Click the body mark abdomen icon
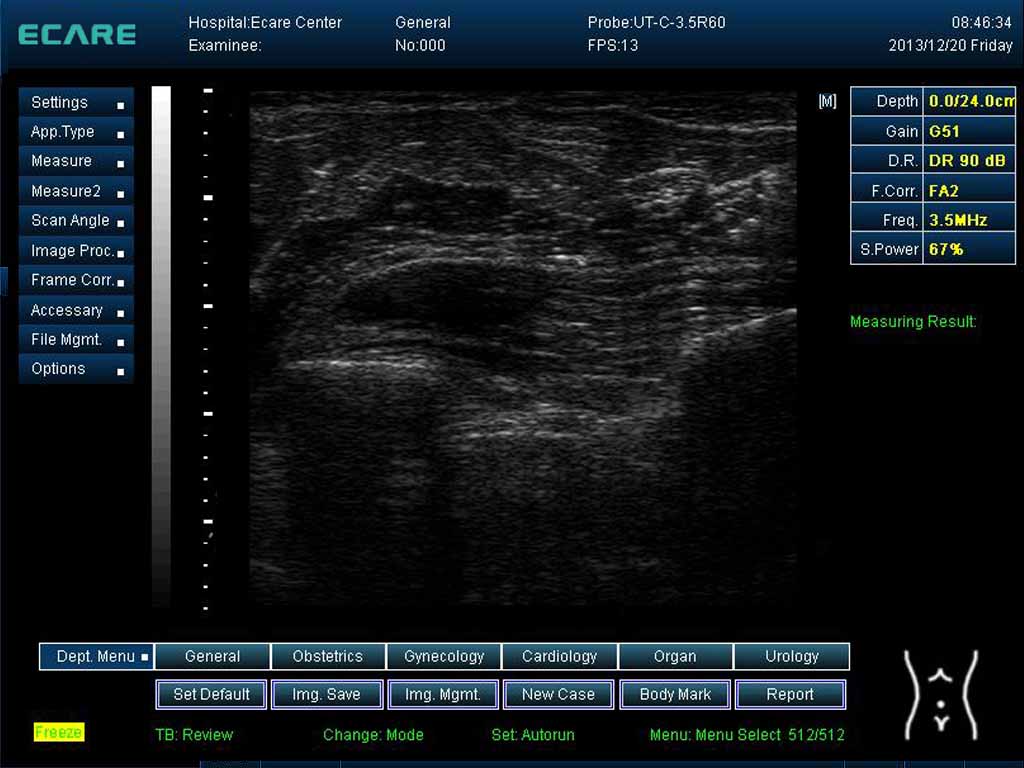Image resolution: width=1024 pixels, height=768 pixels. coord(940,695)
